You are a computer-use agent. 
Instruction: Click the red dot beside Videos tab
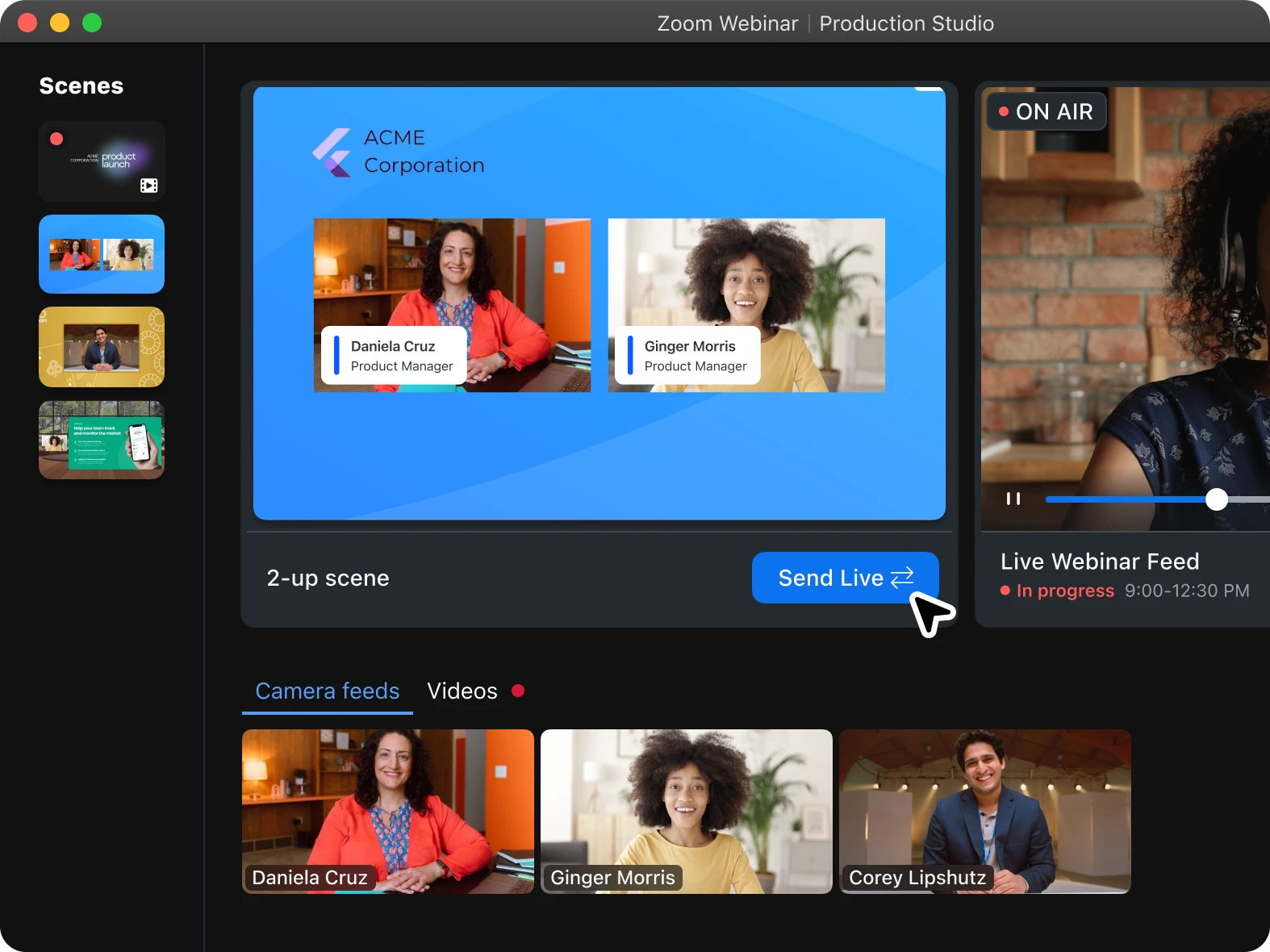coord(518,691)
